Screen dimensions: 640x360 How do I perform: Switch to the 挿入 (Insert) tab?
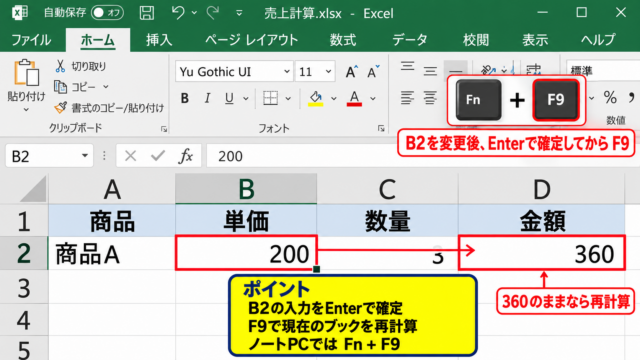159,40
